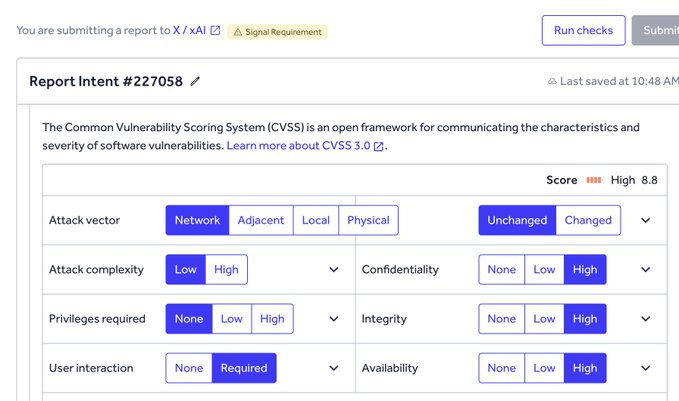Viewport: 679px width, 401px height.
Task: Select Local attack vector
Action: coord(316,220)
